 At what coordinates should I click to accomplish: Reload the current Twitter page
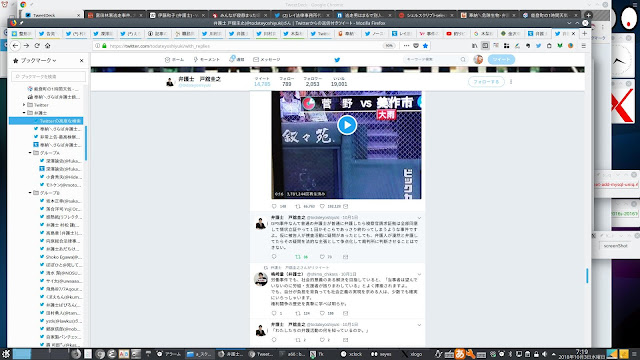point(37,46)
